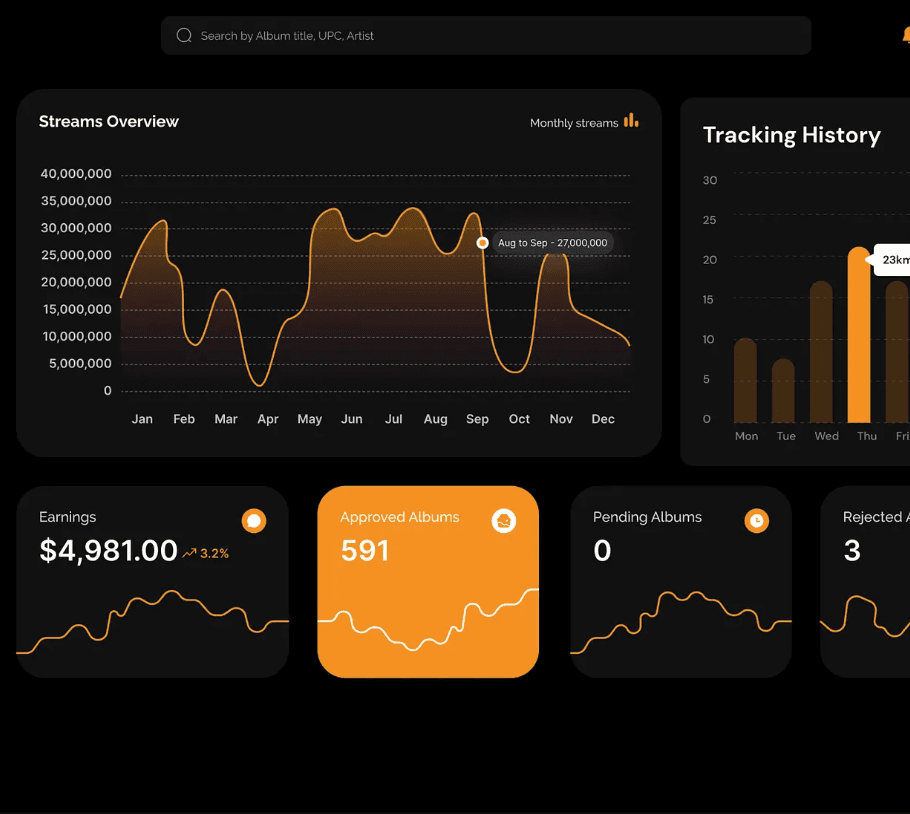Viewport: 910px width, 814px height.
Task: Click the Tracking History heading
Action: click(792, 135)
